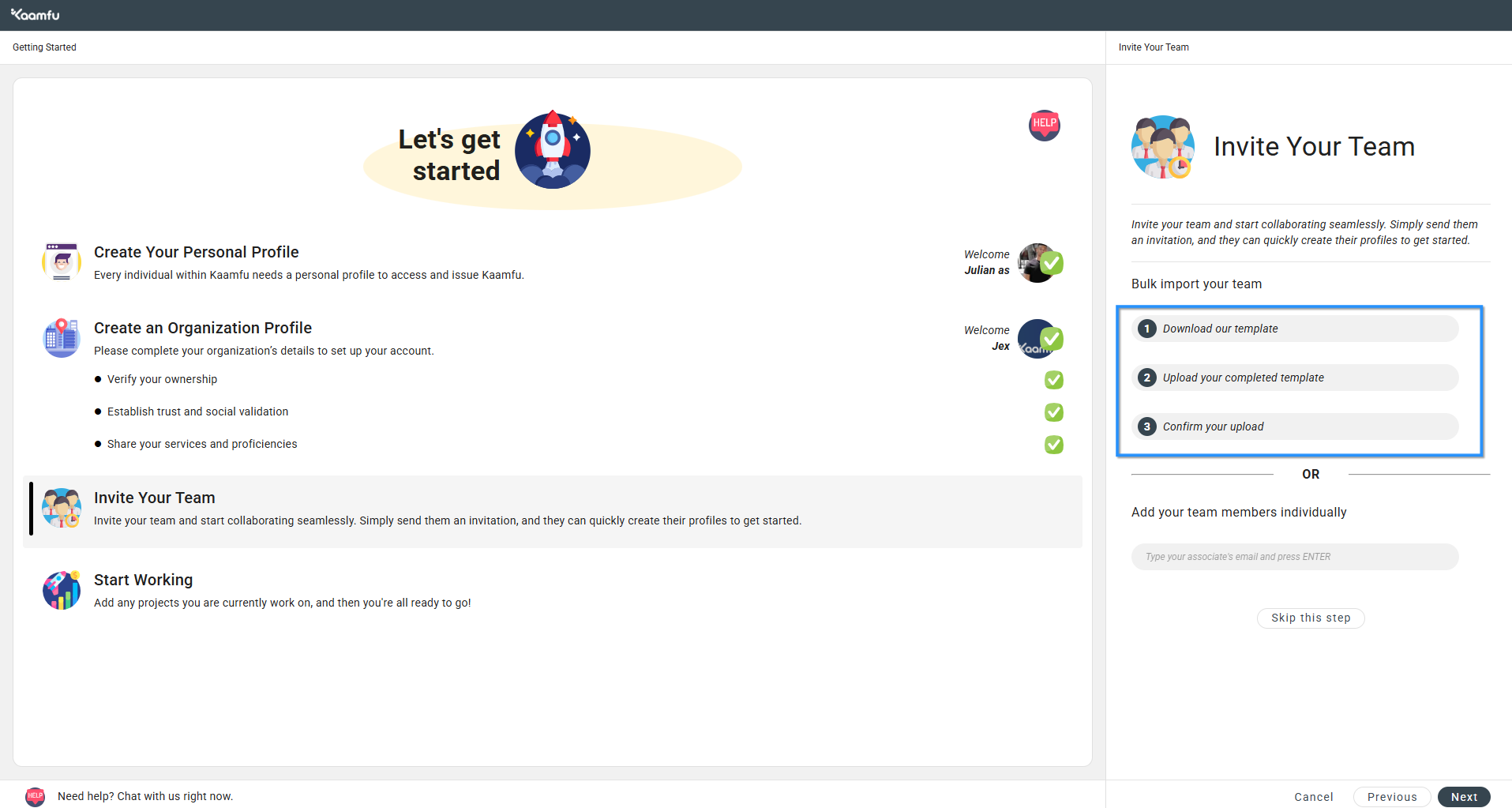Expand Download our template step
The width and height of the screenshot is (1512, 808).
[1294, 329]
